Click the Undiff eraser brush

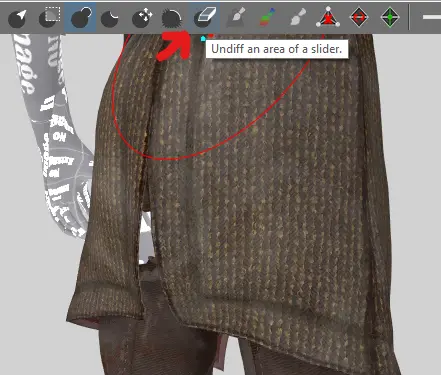coord(205,17)
